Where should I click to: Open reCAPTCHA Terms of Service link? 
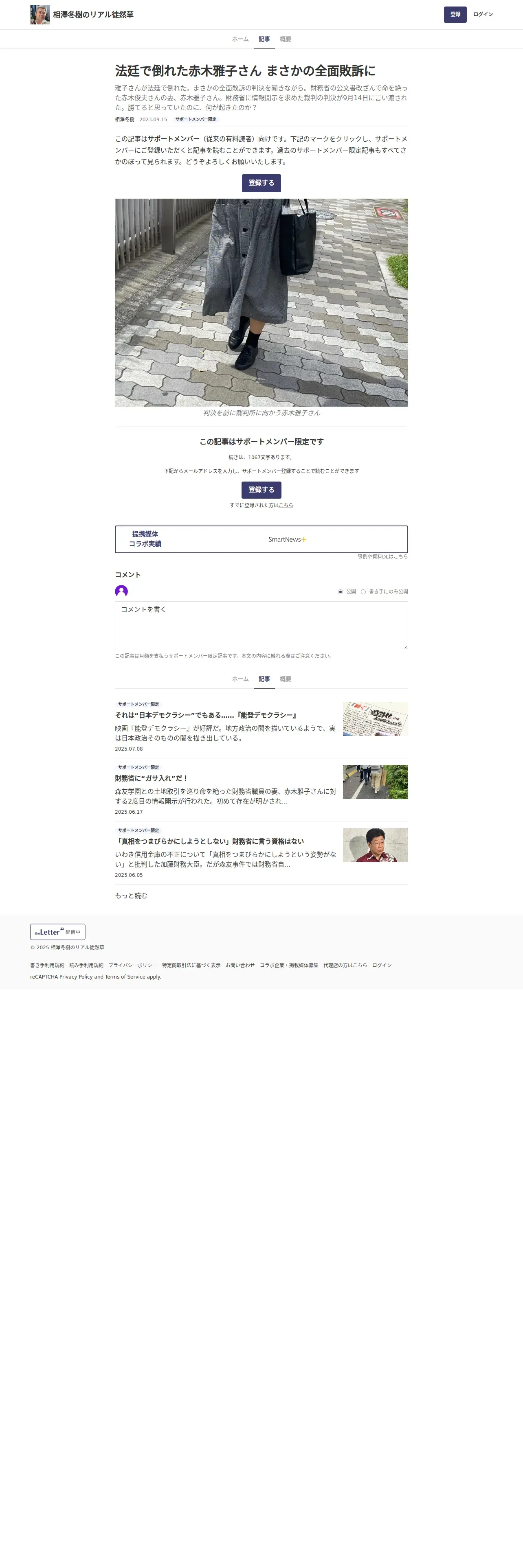coord(125,977)
